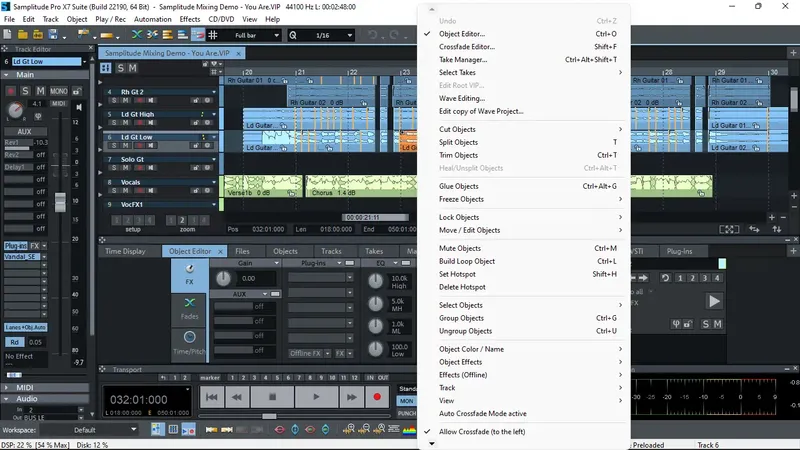Click the zoom-out waveform icon in the bottom toolbar

pos(364,430)
